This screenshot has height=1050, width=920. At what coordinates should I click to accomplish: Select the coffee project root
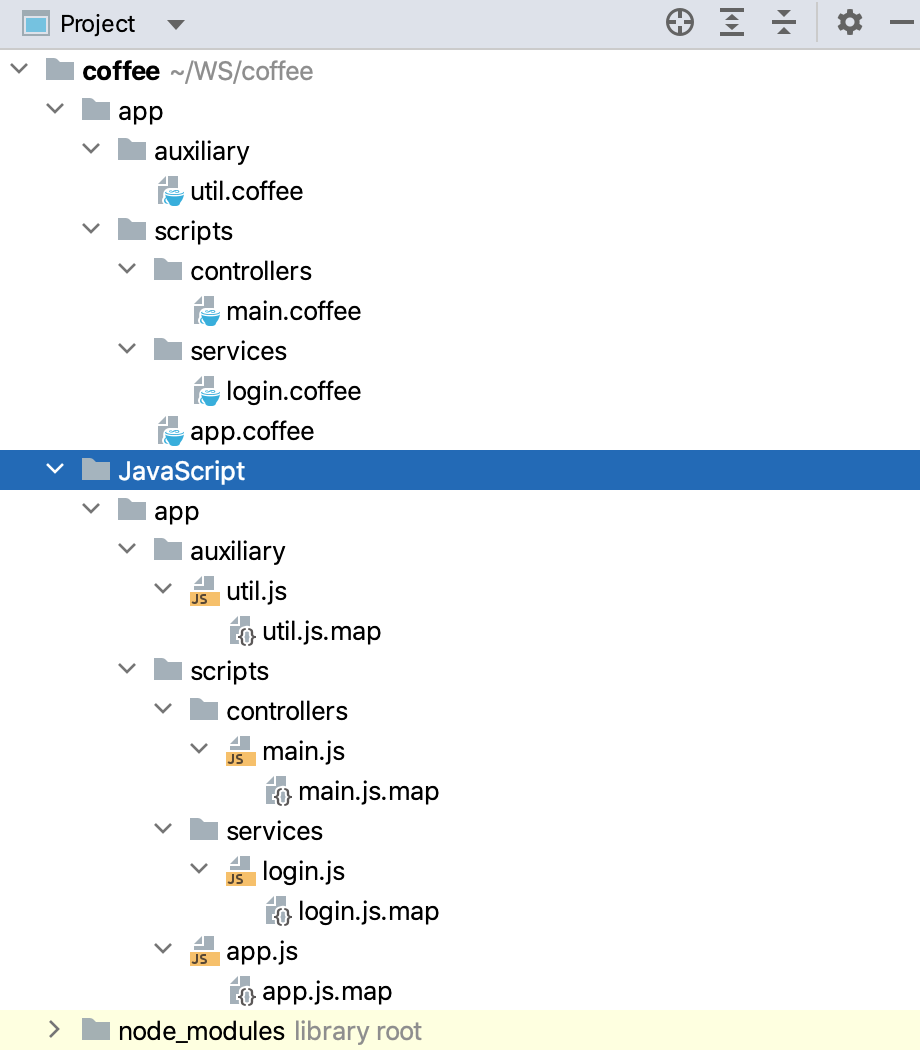(118, 70)
